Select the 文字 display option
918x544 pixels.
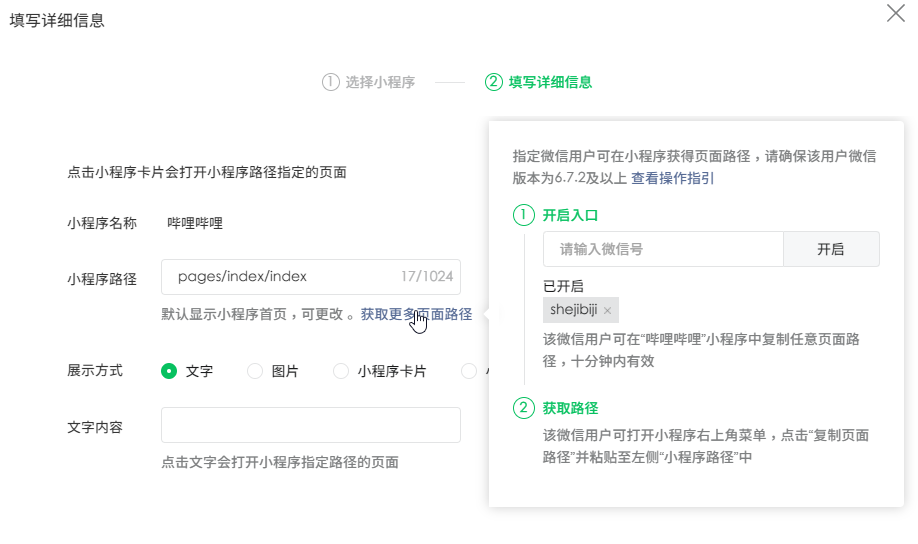(x=169, y=371)
